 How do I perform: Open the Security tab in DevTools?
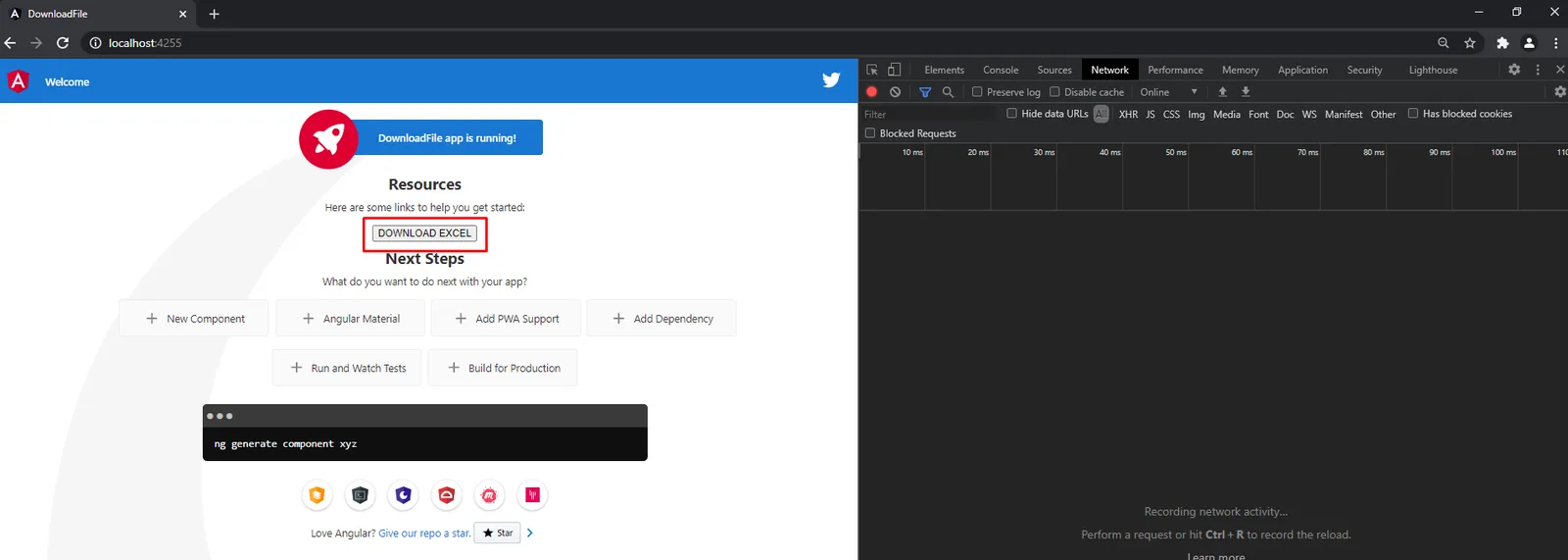(1364, 70)
